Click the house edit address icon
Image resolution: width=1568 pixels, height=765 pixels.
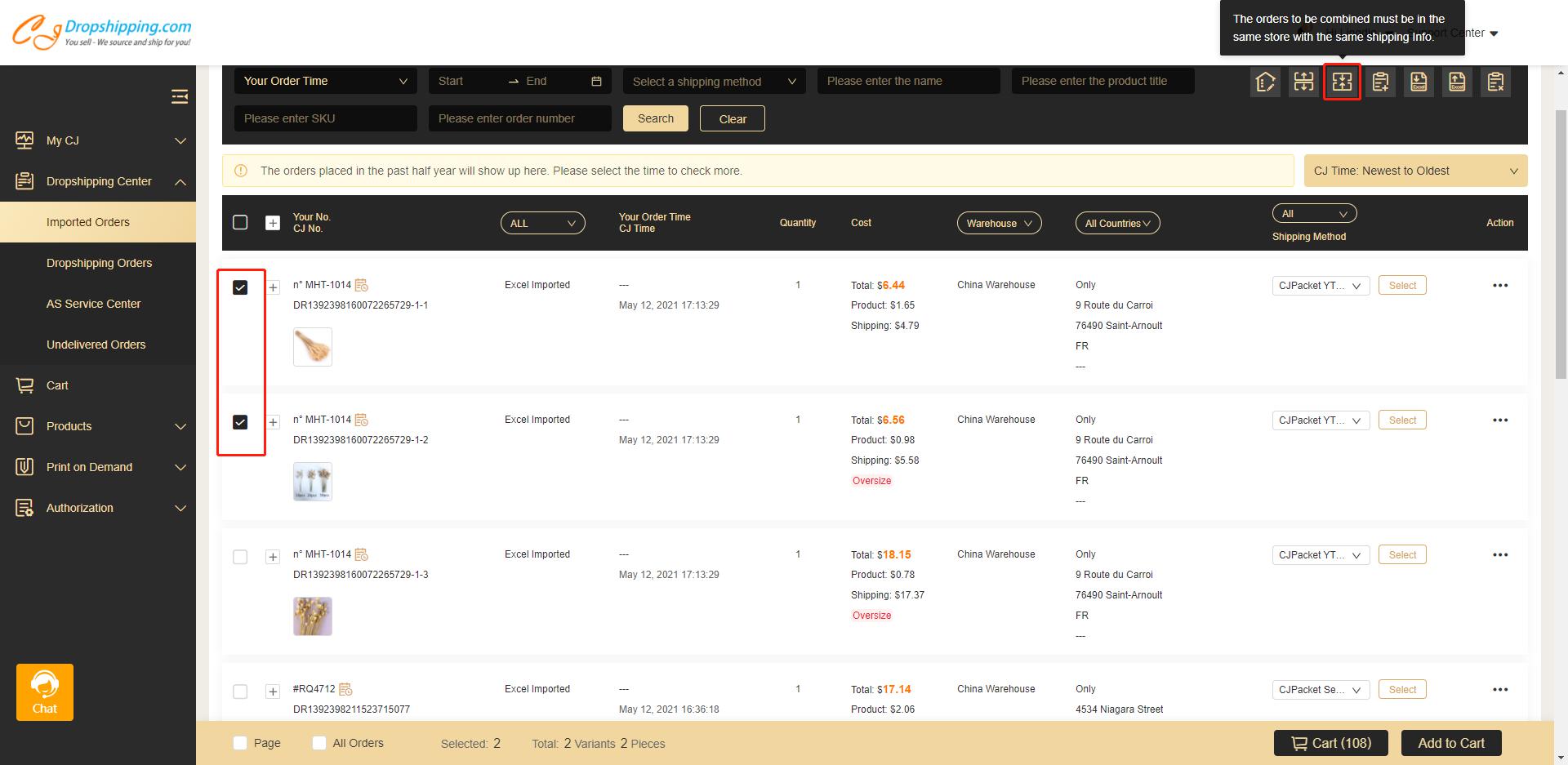coord(1265,82)
